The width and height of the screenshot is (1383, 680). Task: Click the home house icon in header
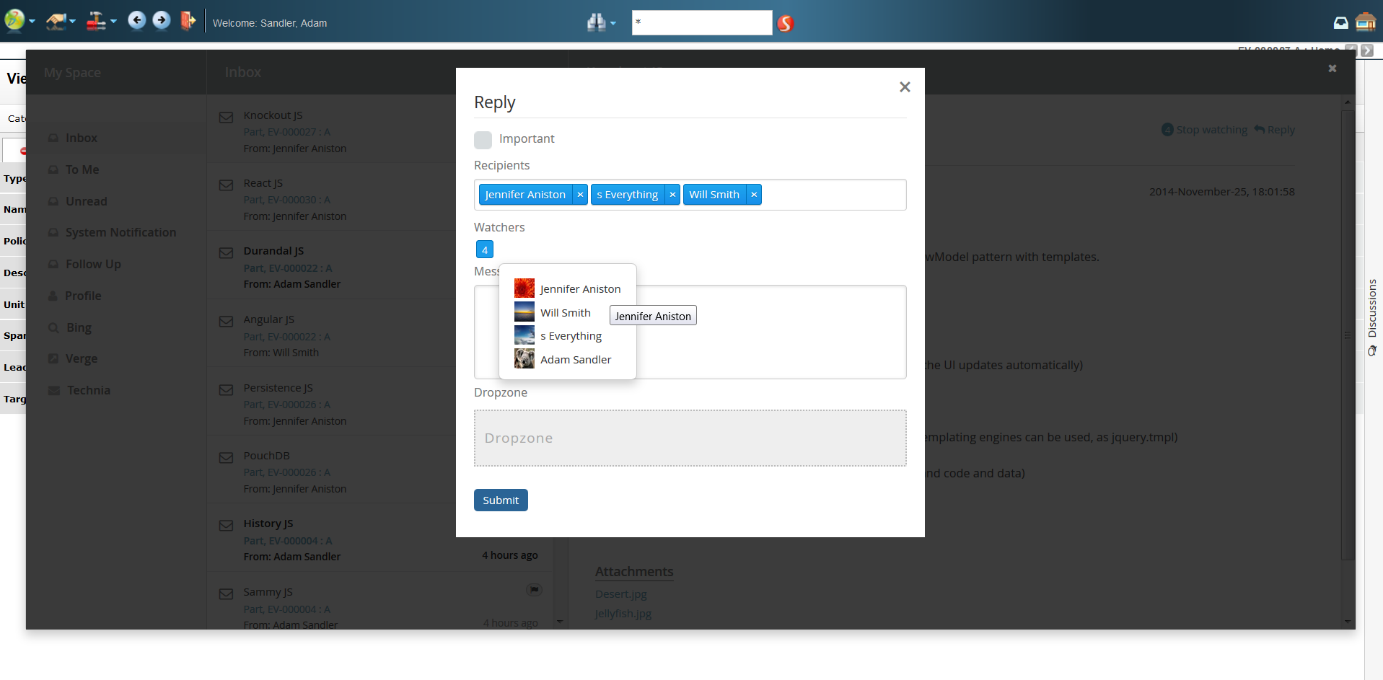tap(1365, 22)
